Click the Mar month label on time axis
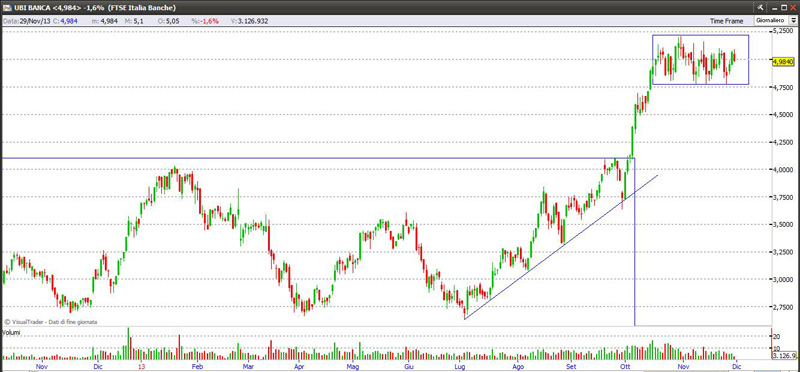800x372 pixels. (248, 366)
